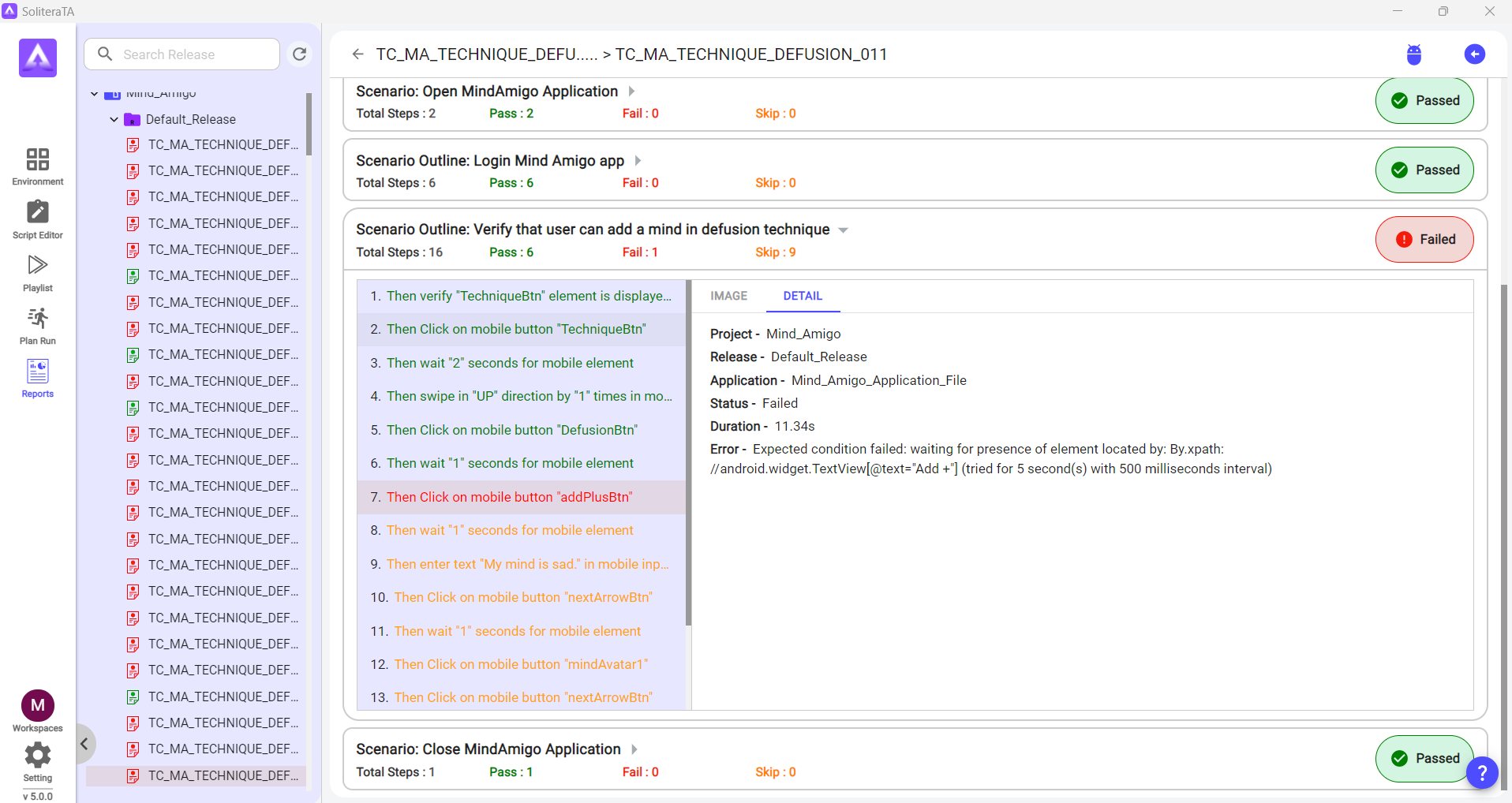Click the truncated TC_MA_TECHNIQUE_DEFU..... breadcrumb link
This screenshot has height=803, width=1512.
click(486, 54)
